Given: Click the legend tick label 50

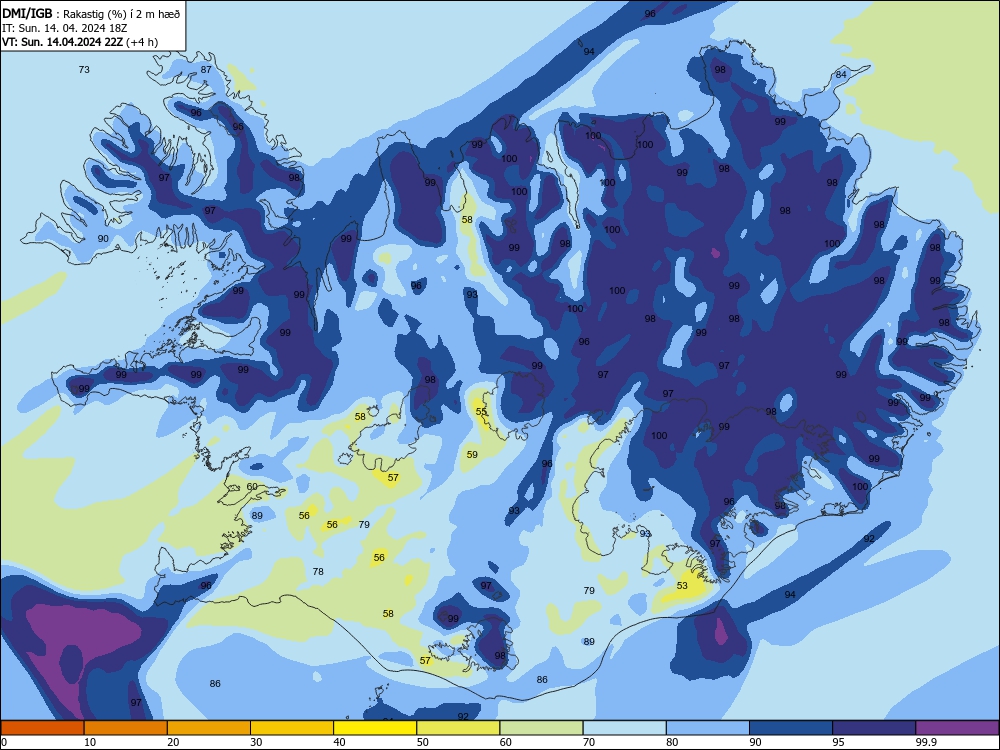Looking at the screenshot, I should point(422,742).
